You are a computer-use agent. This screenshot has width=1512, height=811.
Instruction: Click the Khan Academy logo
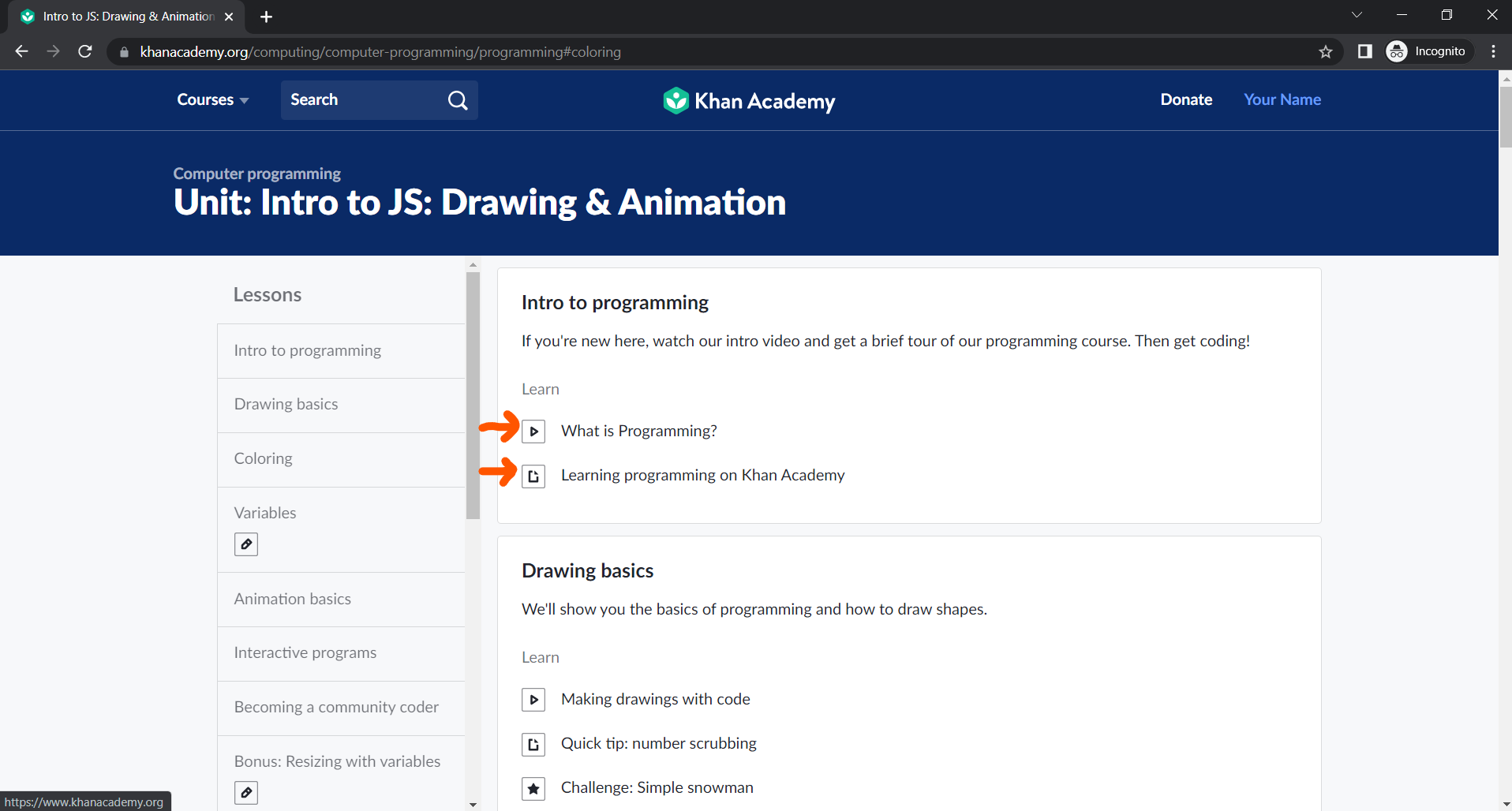tap(748, 100)
